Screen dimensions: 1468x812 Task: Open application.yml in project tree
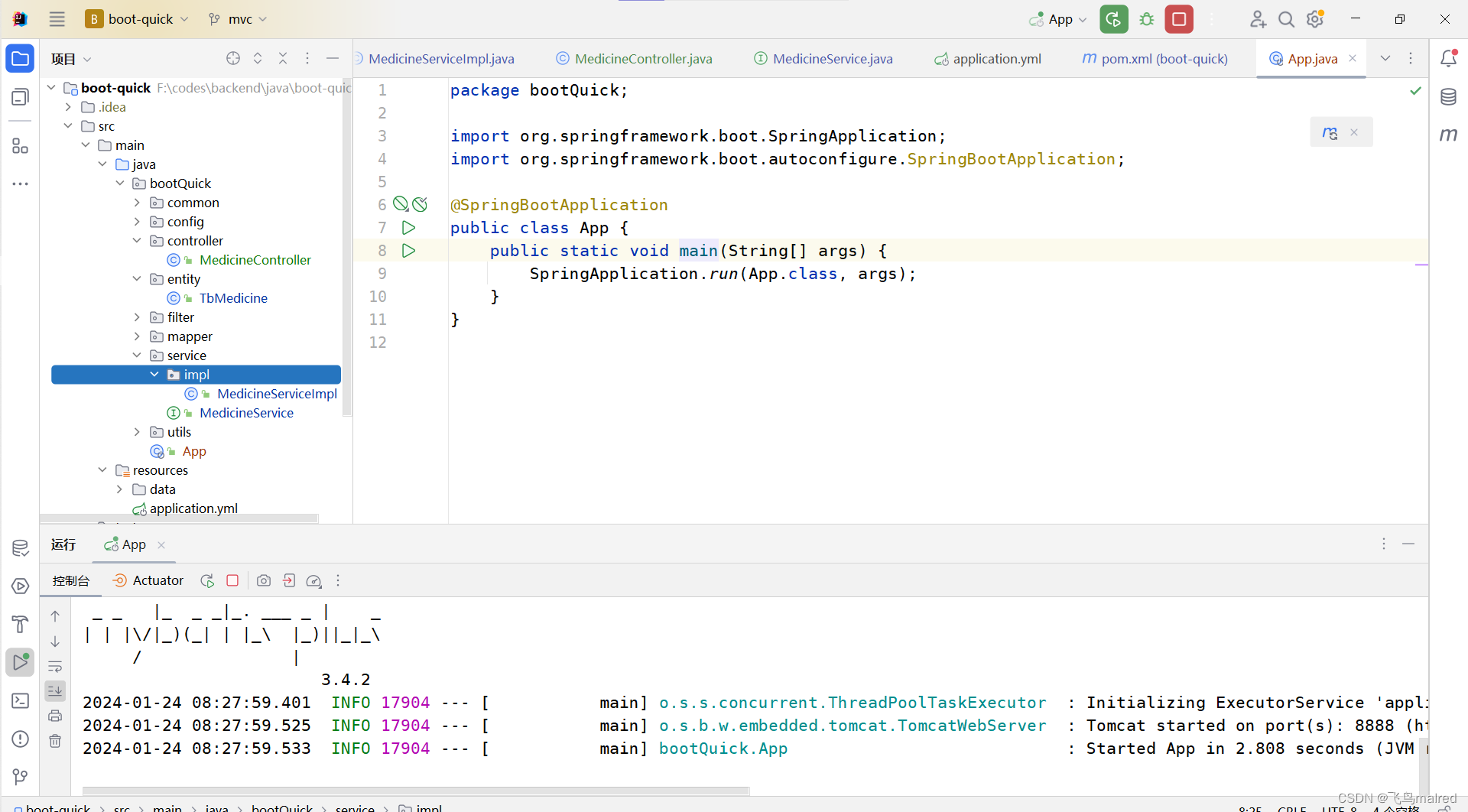point(193,508)
